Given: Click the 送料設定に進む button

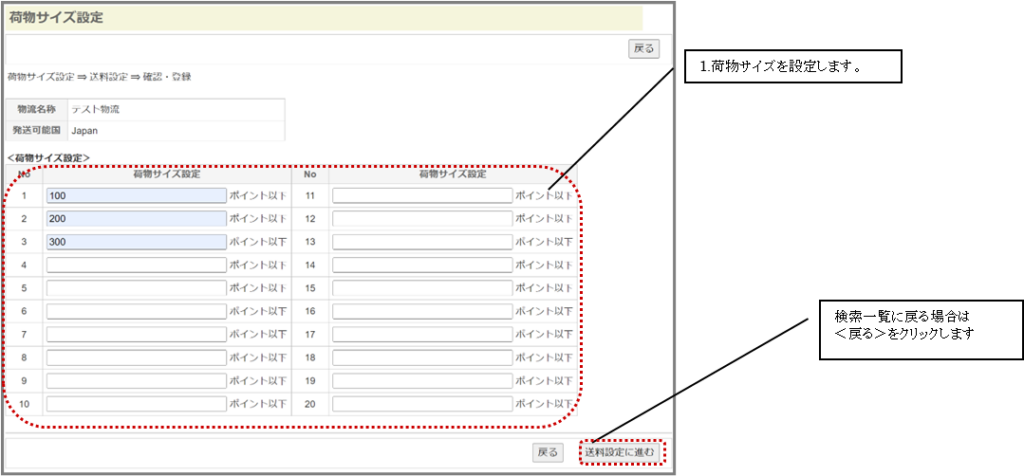Looking at the screenshot, I should tap(621, 452).
